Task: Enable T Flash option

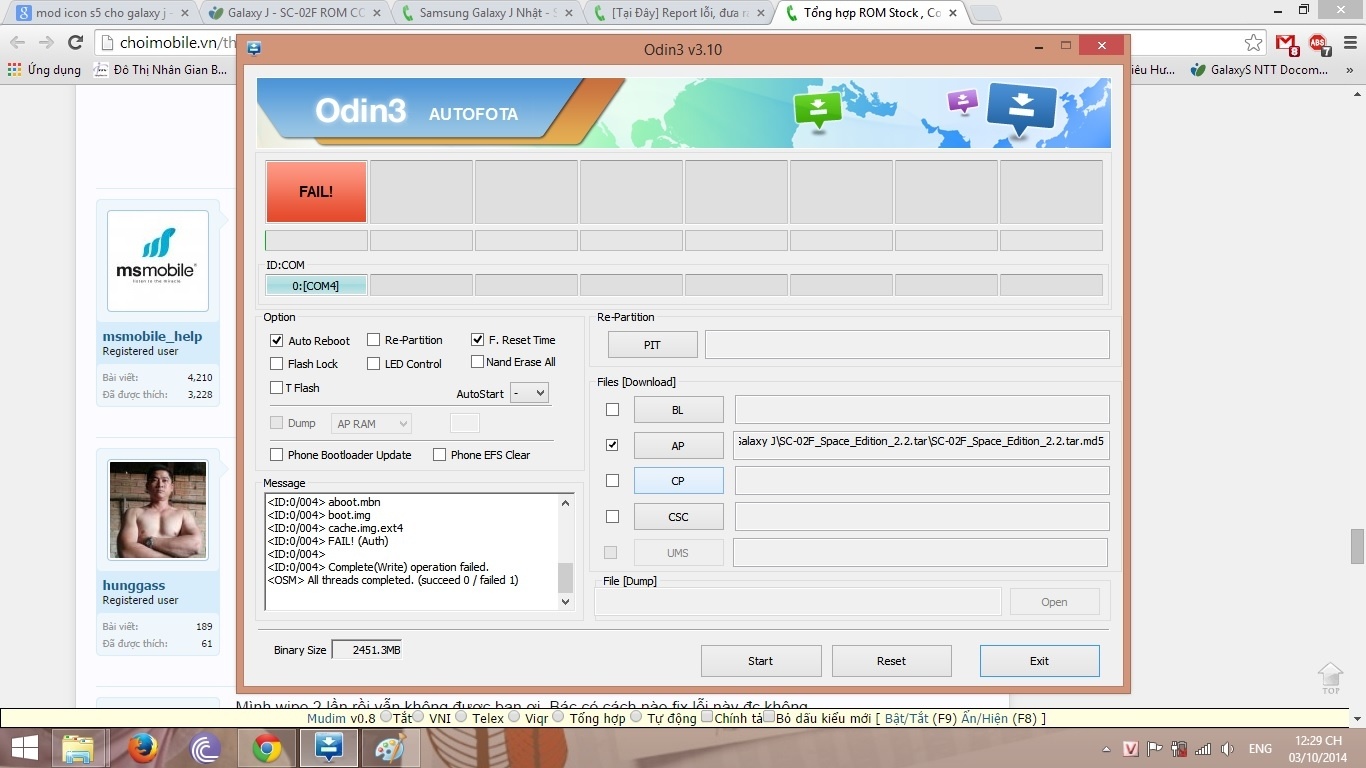Action: 277,387
